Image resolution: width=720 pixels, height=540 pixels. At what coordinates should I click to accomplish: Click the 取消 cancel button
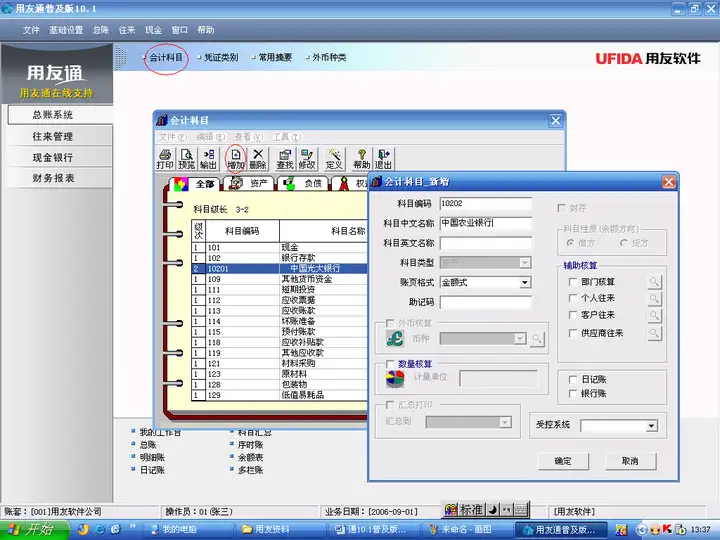[x=630, y=461]
